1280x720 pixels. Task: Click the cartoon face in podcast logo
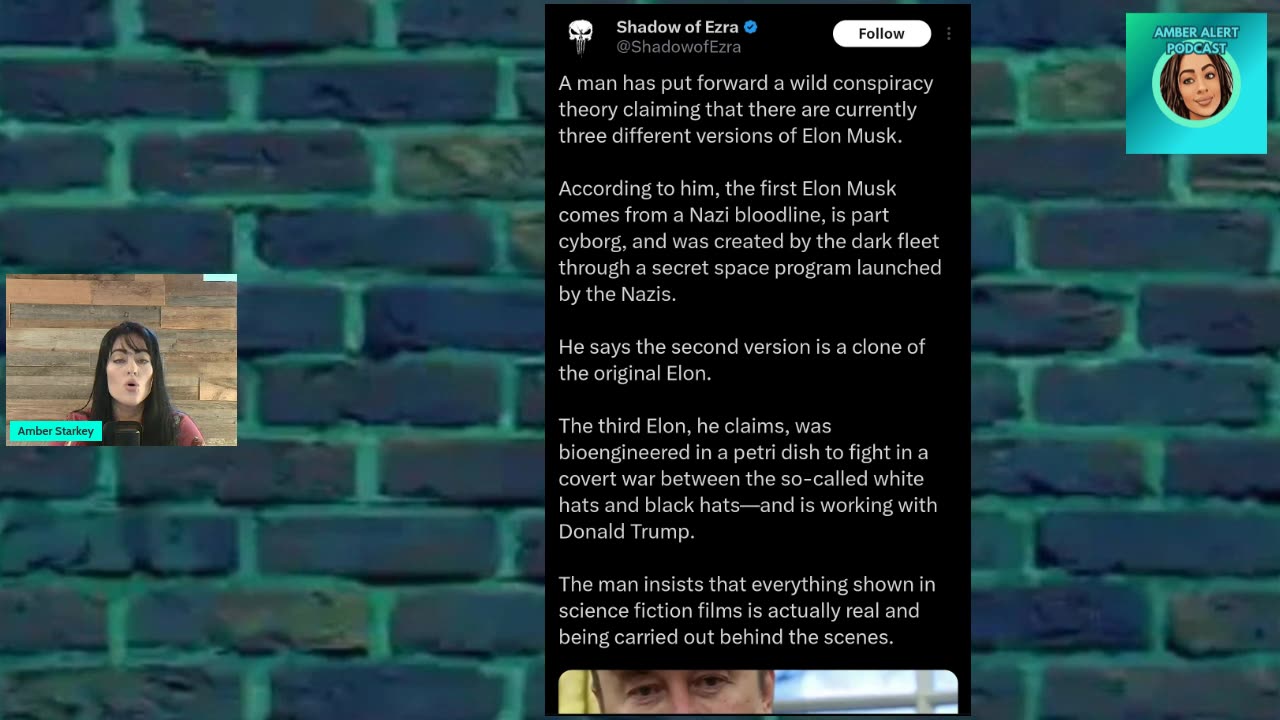[1196, 87]
